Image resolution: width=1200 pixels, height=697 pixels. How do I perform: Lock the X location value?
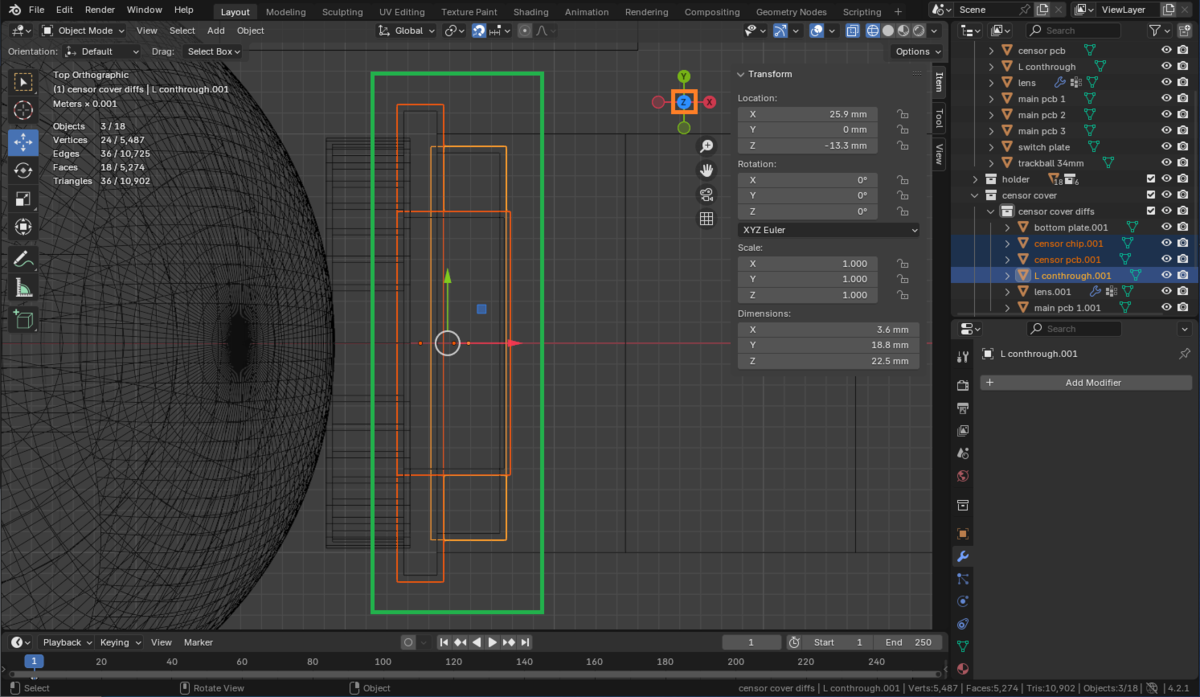902,114
